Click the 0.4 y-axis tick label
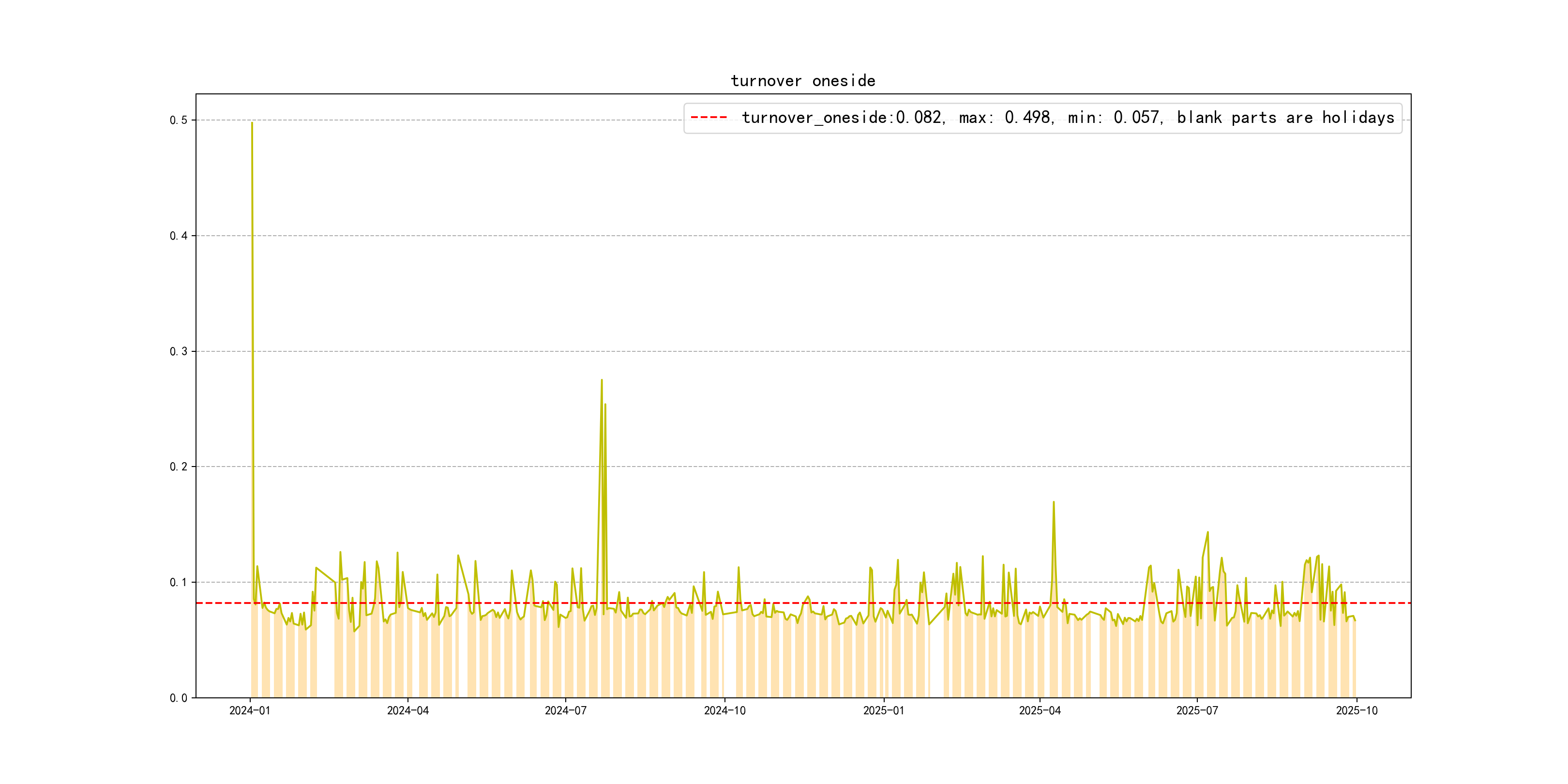Viewport: 1568px width, 784px height. click(179, 236)
